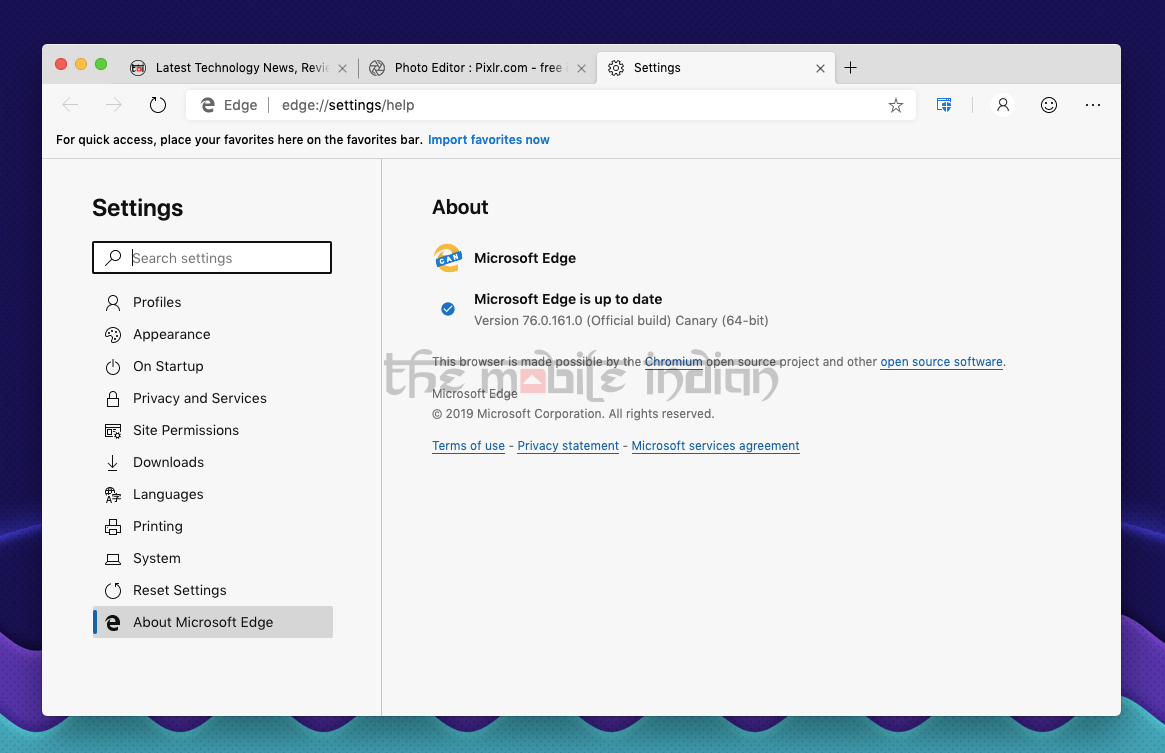
Task: Open Downloads settings section
Action: (x=212, y=462)
